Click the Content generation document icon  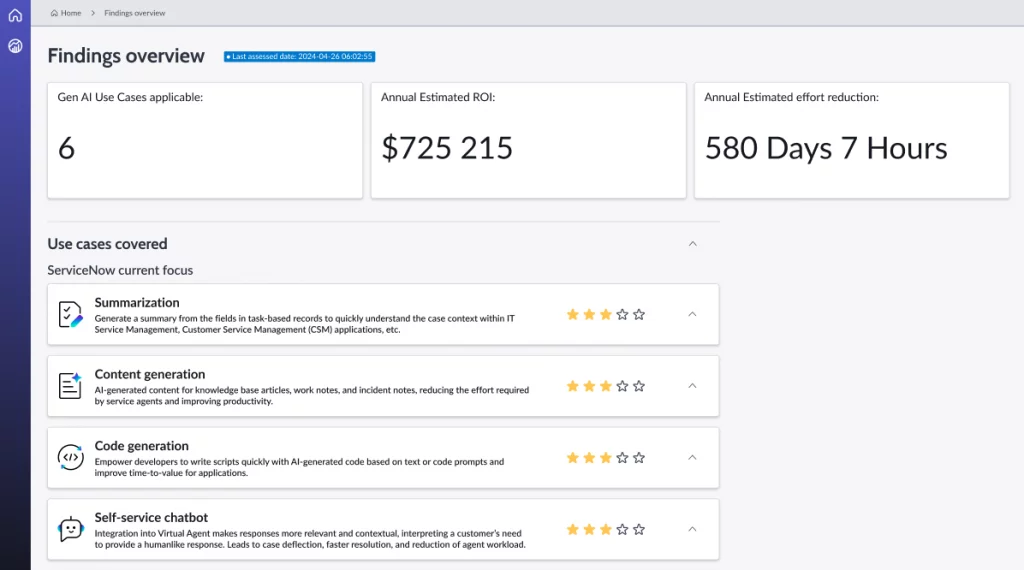pos(71,386)
